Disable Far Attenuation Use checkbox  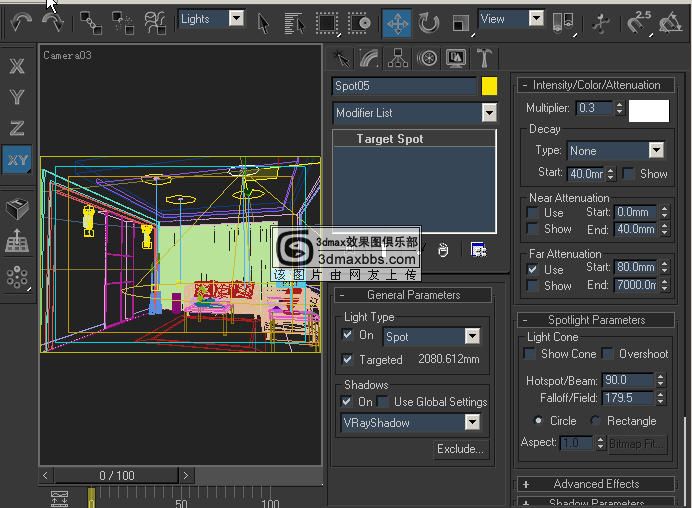(x=533, y=269)
